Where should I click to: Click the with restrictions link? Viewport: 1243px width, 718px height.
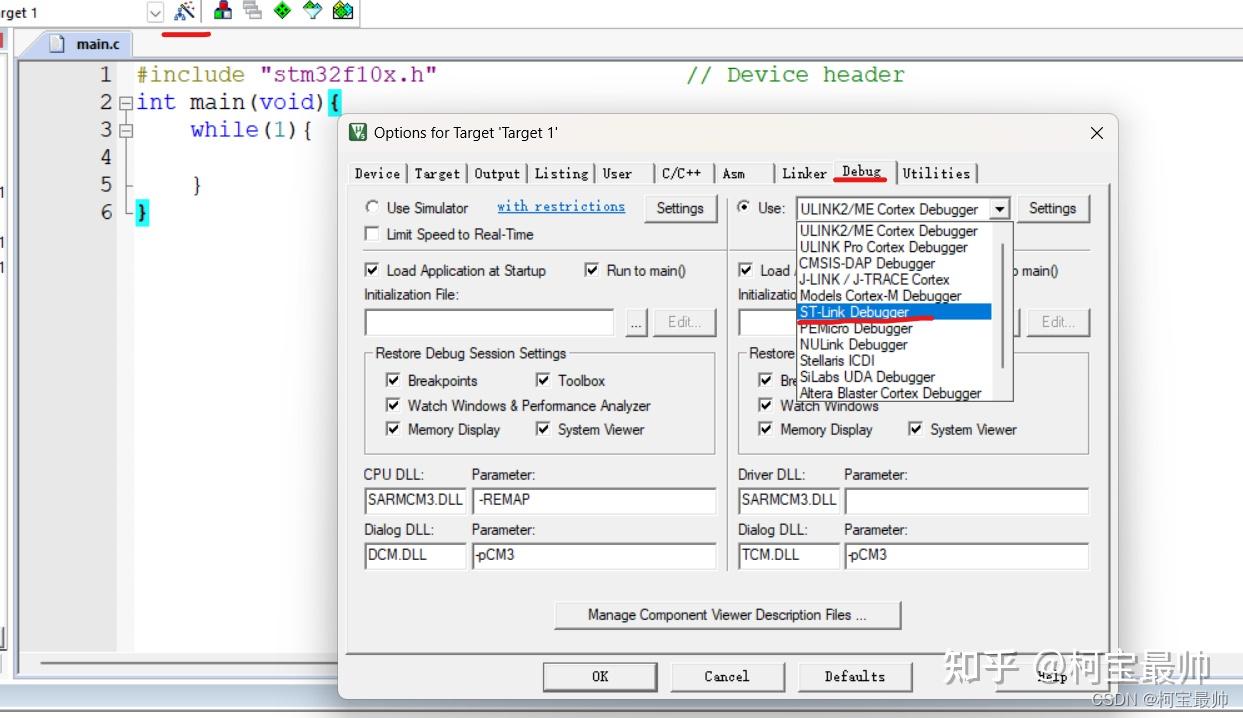[x=560, y=206]
